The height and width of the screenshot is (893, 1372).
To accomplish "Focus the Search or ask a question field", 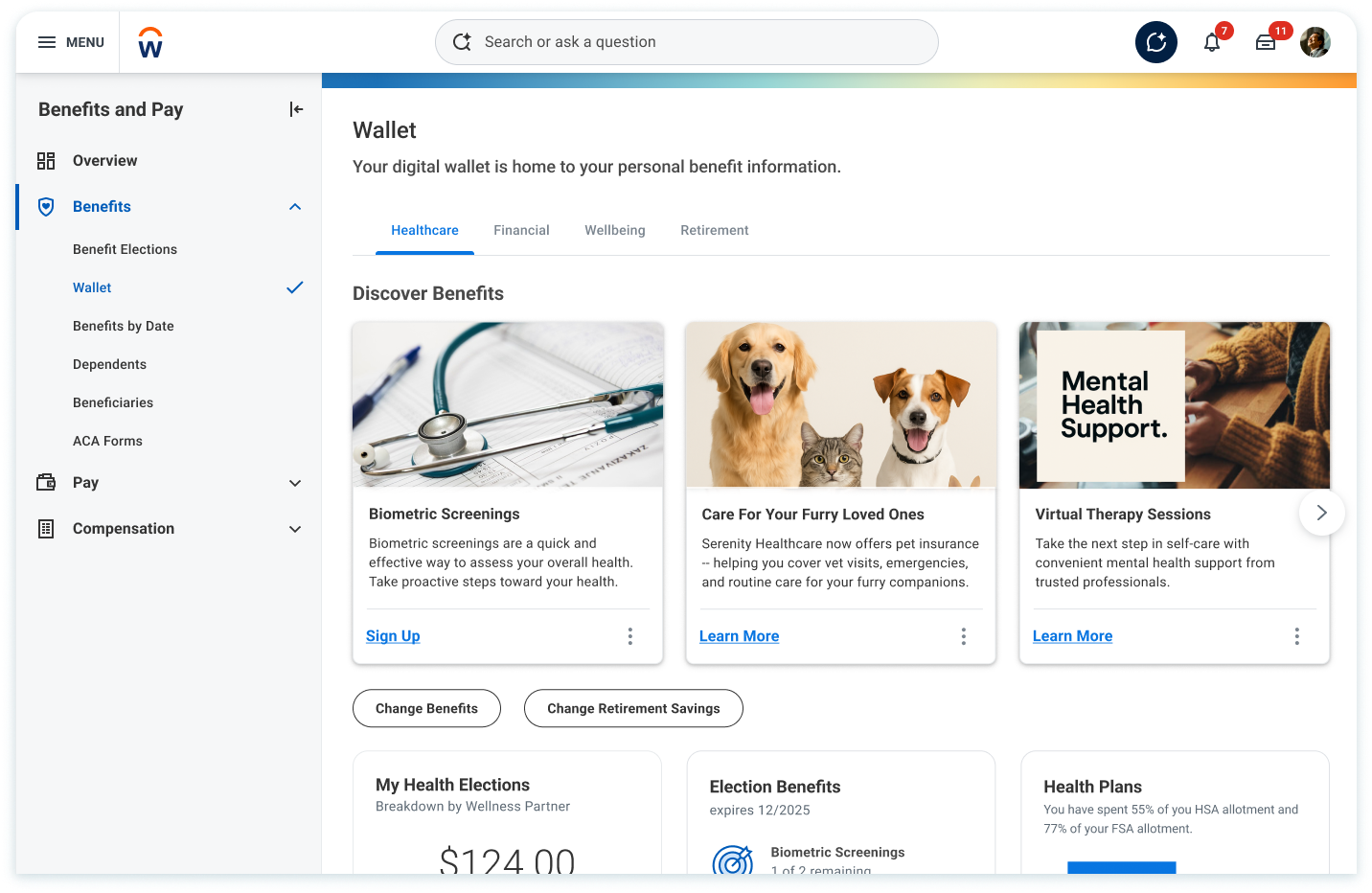I will [686, 42].
